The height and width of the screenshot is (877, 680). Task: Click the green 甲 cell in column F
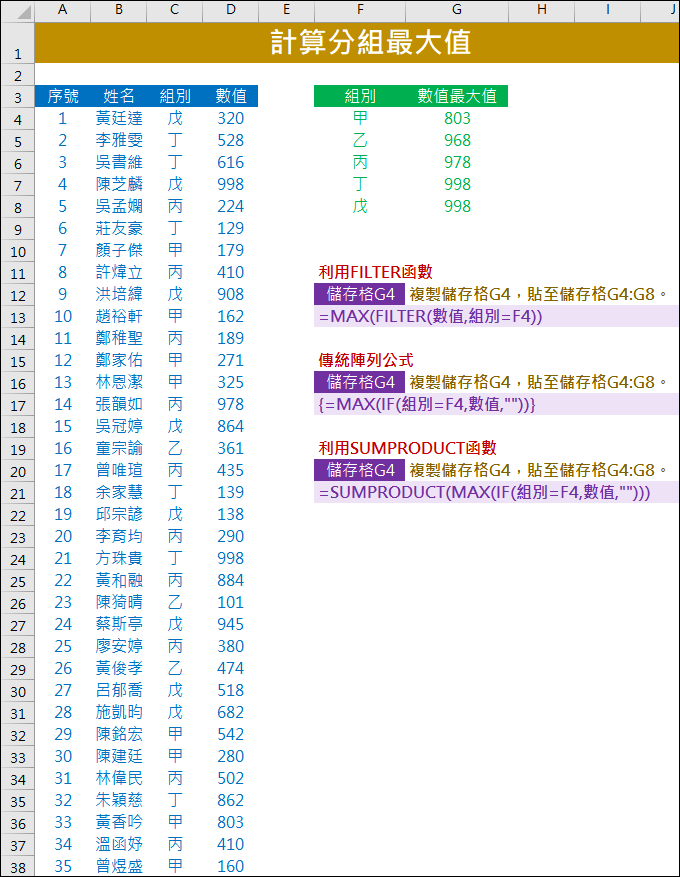point(360,118)
